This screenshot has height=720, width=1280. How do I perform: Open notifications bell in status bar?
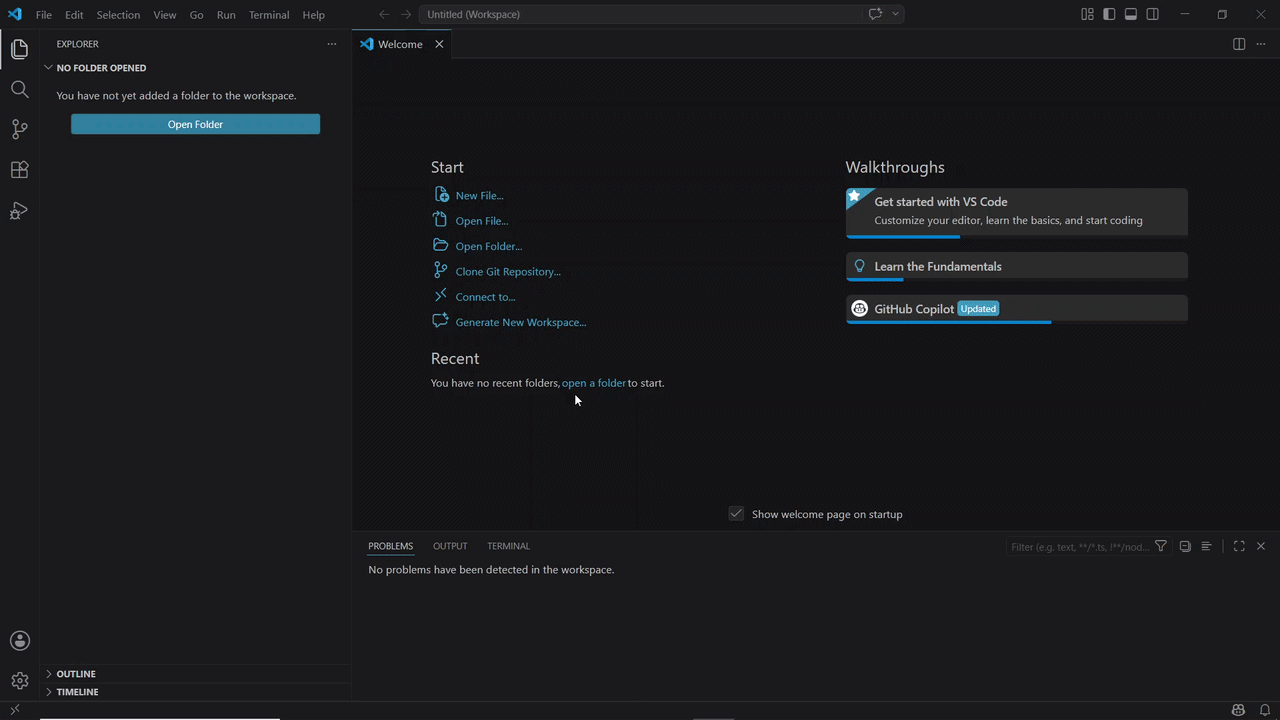(1265, 710)
